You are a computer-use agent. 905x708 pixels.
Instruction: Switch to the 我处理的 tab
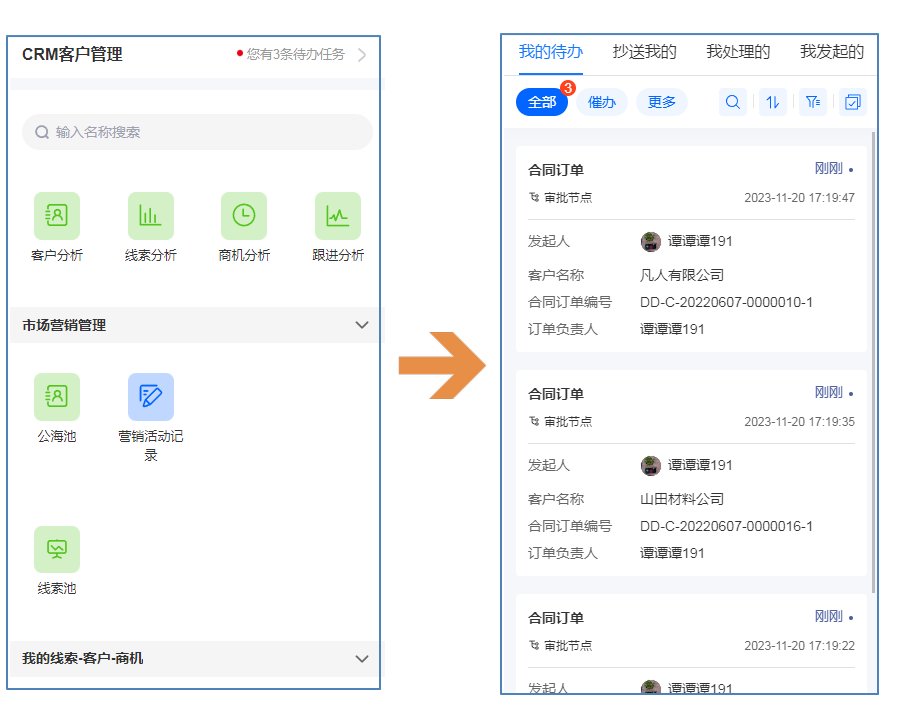[x=738, y=52]
